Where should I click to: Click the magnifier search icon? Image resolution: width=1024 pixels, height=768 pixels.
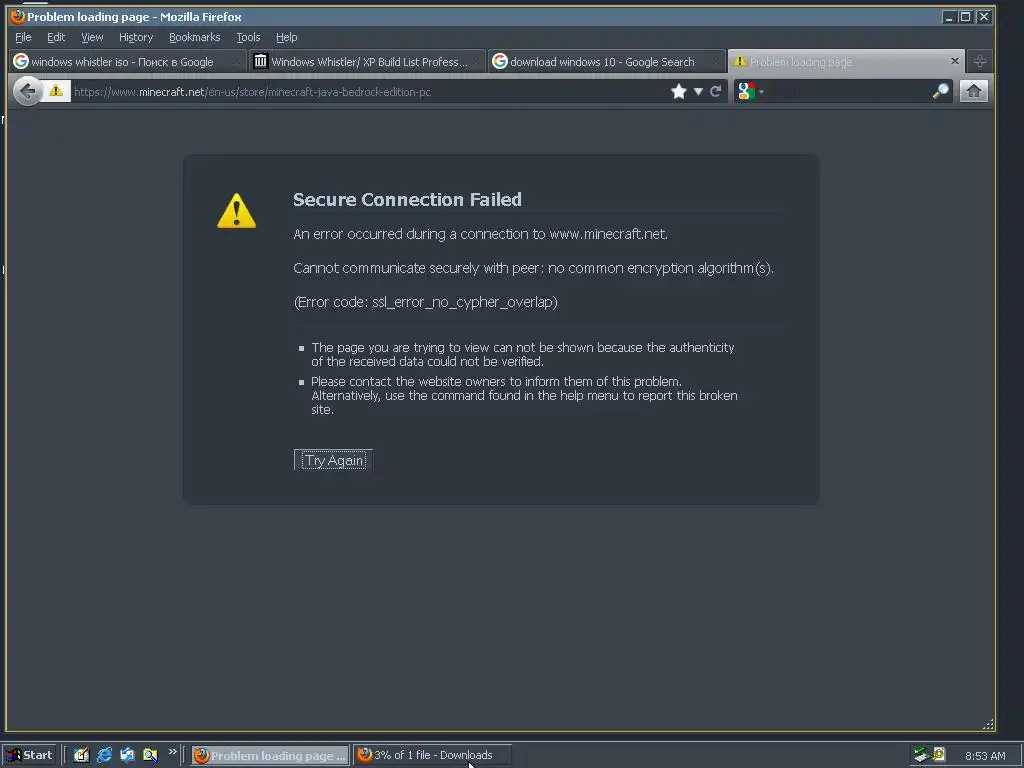[940, 91]
